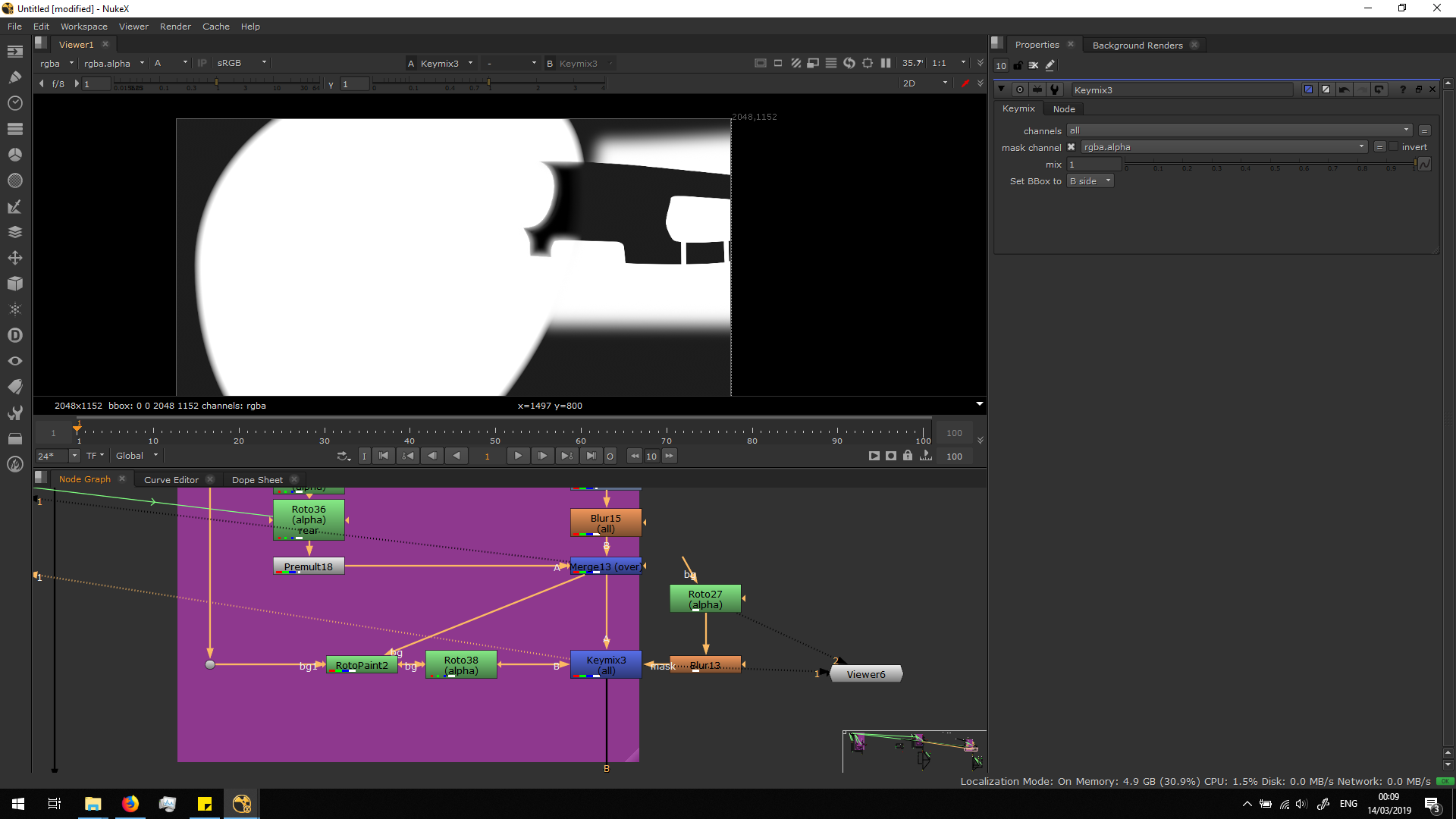Enable the invert checkbox
Screen dimensions: 1456x819
coord(1394,147)
